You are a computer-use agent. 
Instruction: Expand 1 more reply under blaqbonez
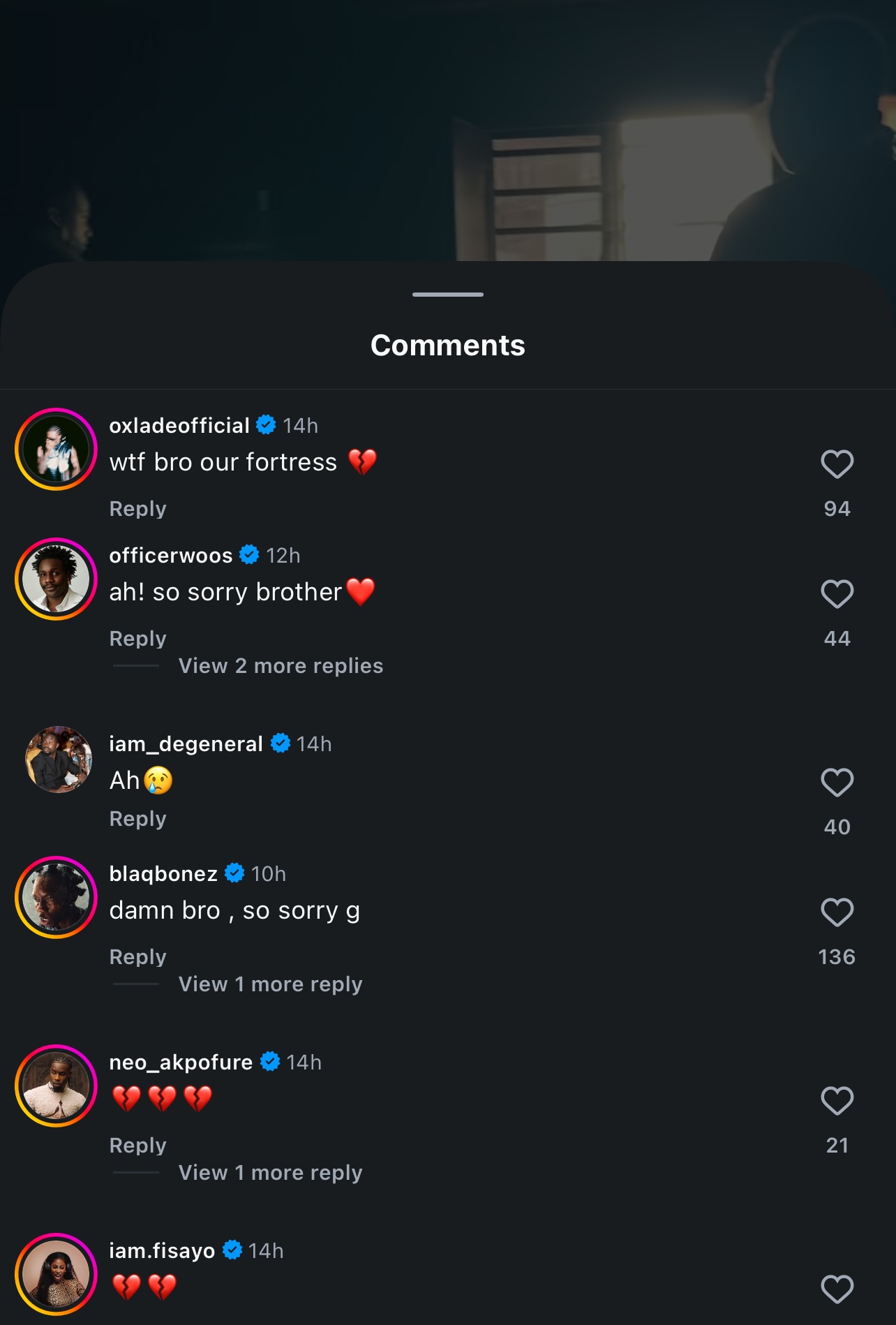point(270,984)
